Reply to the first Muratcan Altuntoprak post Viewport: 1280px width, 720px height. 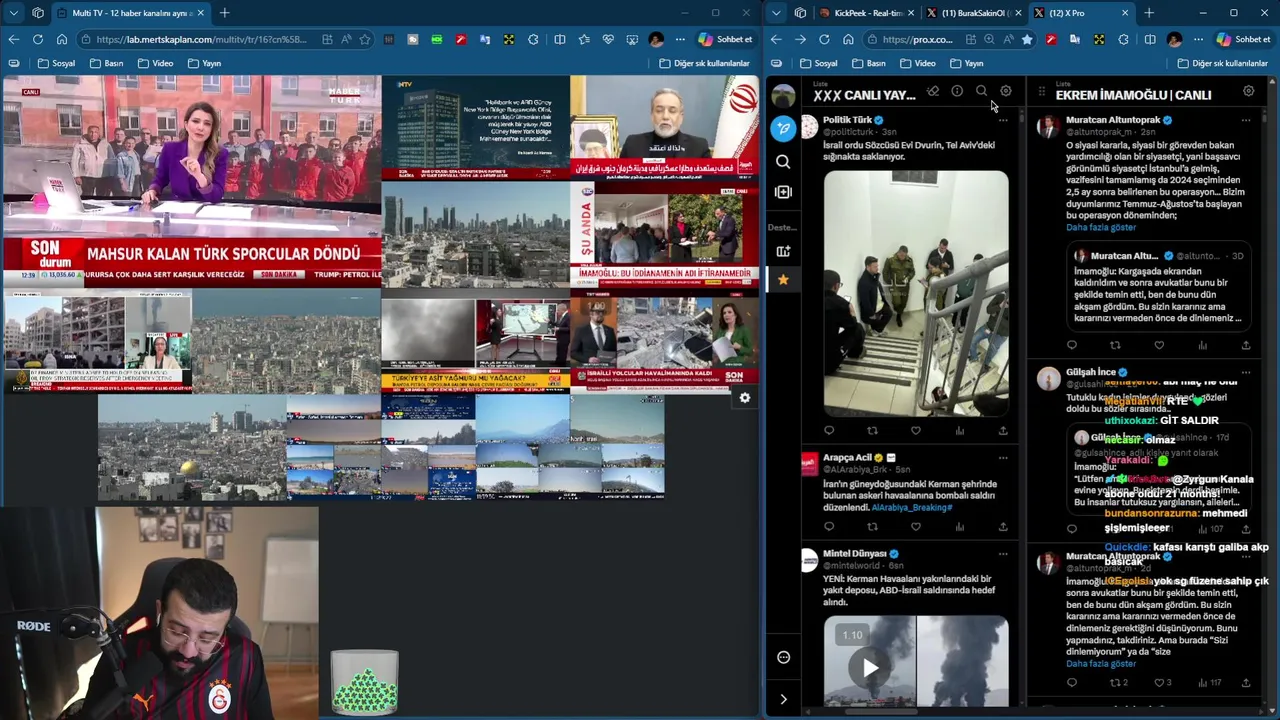tap(1072, 345)
